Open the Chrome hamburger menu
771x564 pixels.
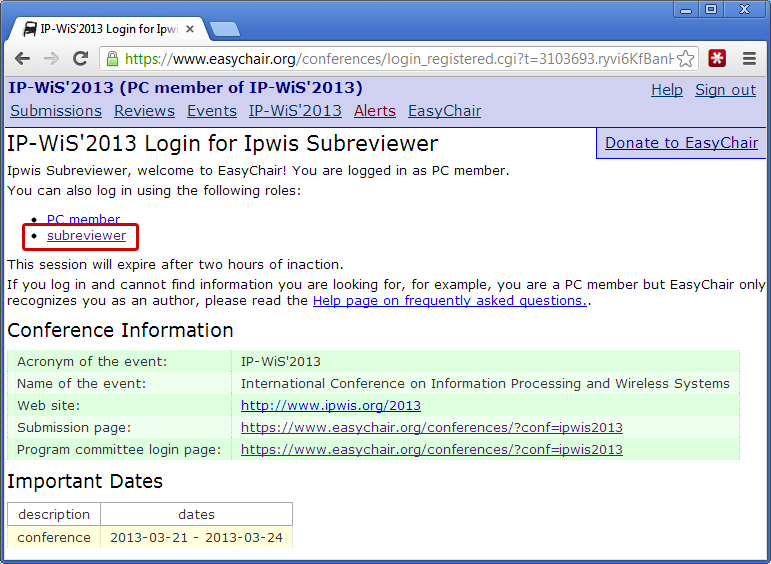(749, 58)
